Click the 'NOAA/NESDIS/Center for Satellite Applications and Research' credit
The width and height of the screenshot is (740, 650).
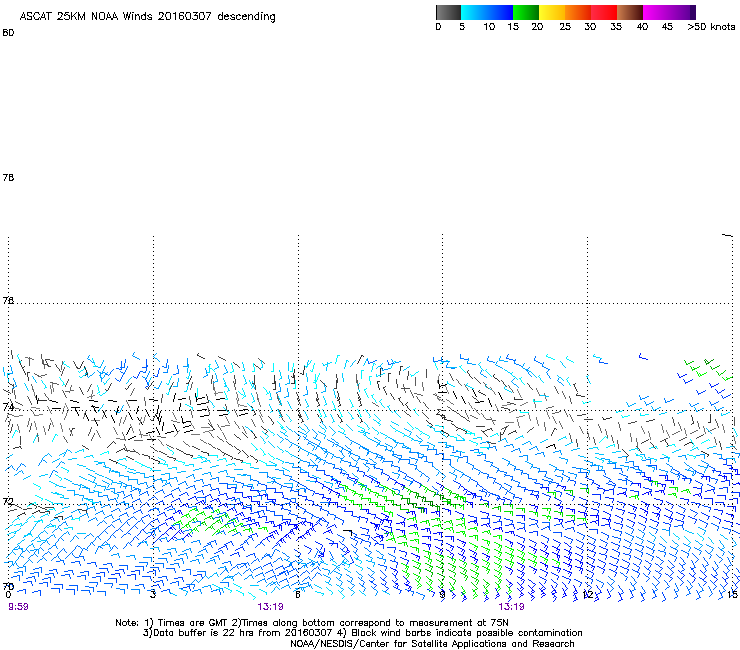click(432, 644)
